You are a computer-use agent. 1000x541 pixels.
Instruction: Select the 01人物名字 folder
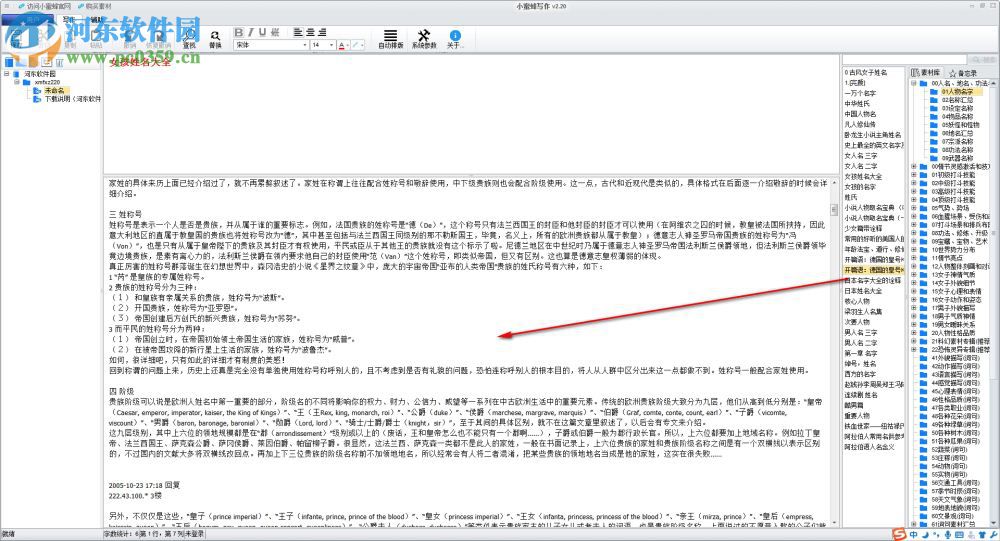click(x=957, y=92)
